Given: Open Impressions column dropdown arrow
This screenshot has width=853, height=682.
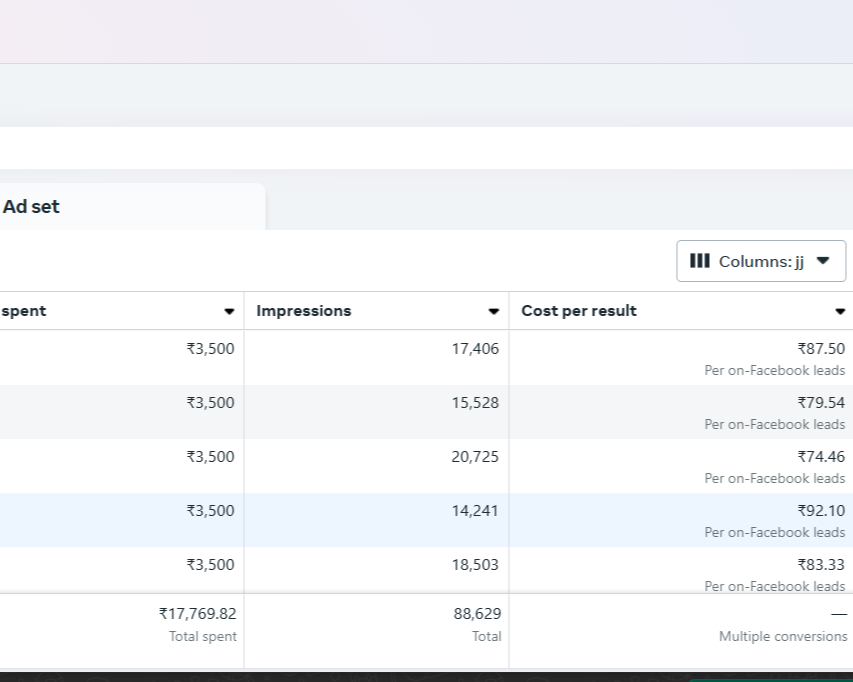Looking at the screenshot, I should pos(493,311).
